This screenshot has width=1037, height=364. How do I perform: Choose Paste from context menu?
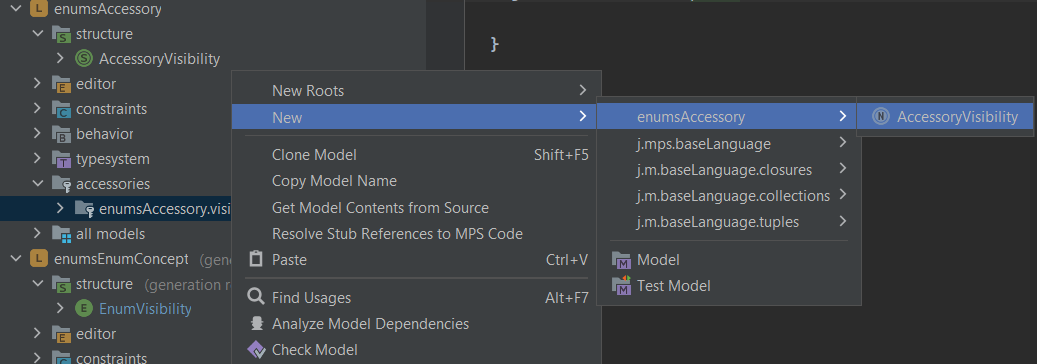click(416, 259)
